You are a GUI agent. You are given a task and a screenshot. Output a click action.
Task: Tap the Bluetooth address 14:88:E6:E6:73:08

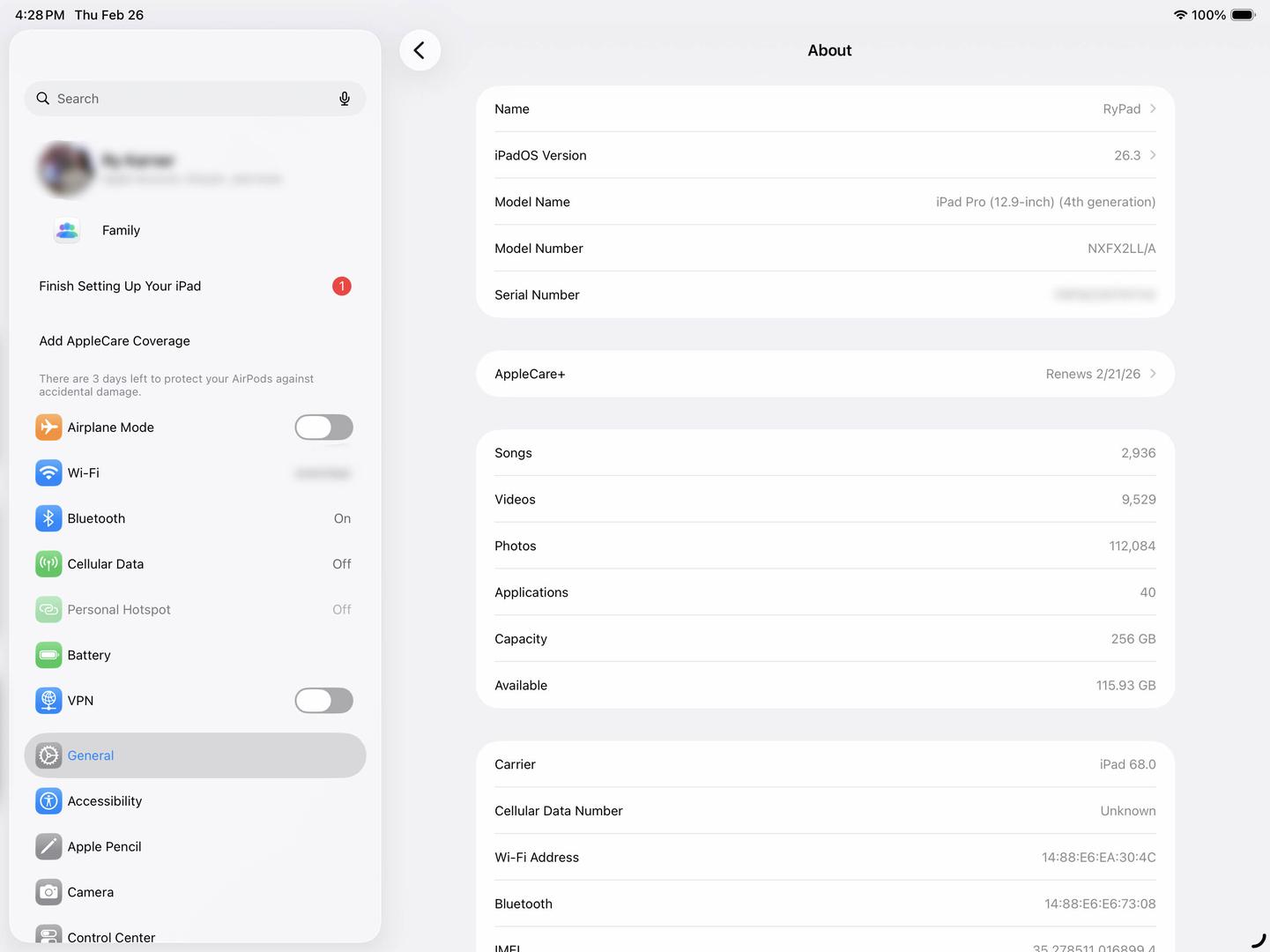(1100, 904)
